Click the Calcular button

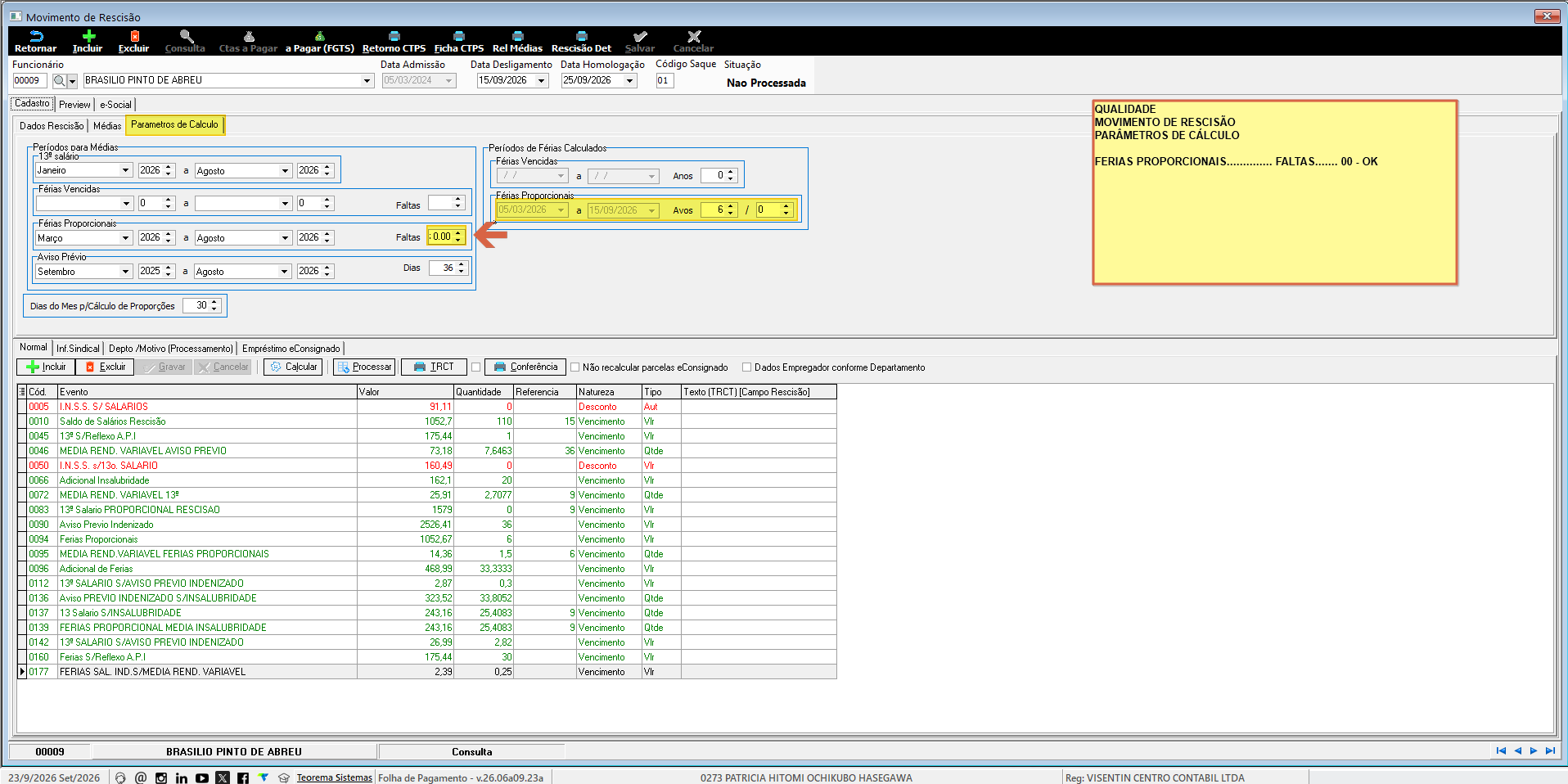click(293, 367)
